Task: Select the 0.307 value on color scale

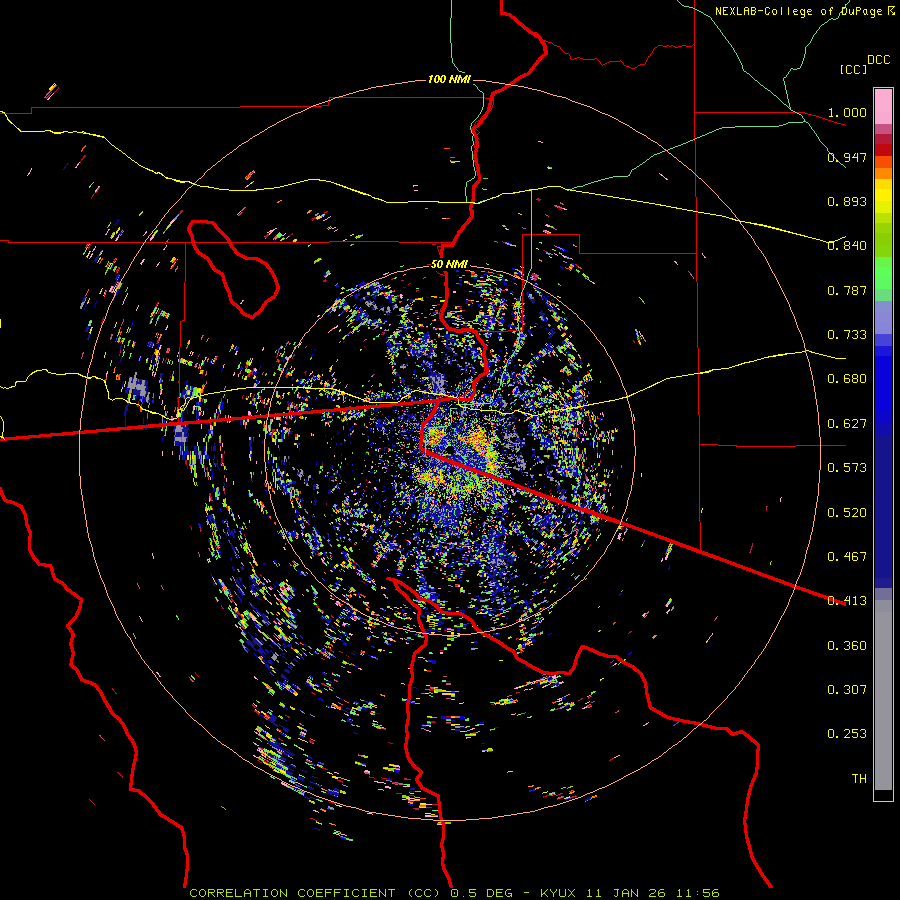Action: click(847, 690)
